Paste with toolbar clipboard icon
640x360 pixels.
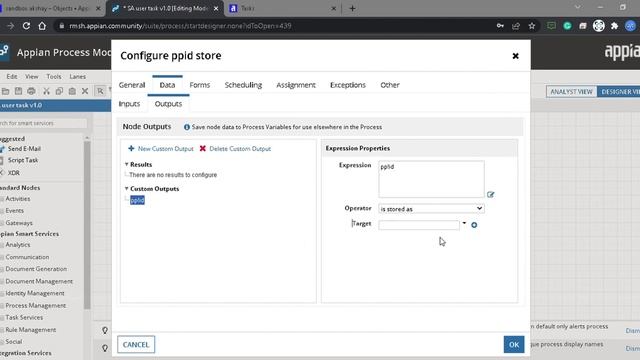point(72,91)
